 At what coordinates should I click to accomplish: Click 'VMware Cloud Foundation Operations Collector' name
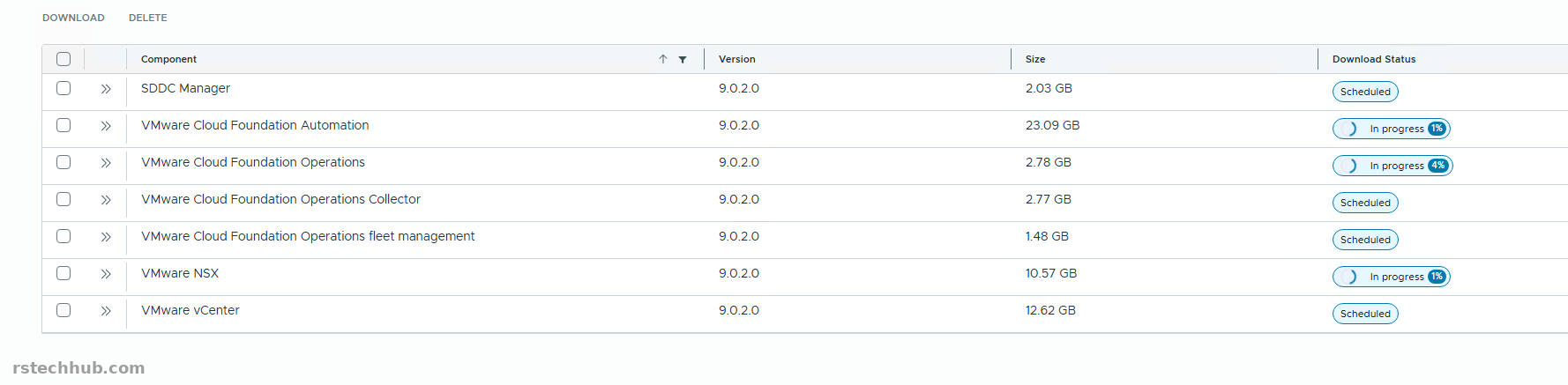coord(280,199)
